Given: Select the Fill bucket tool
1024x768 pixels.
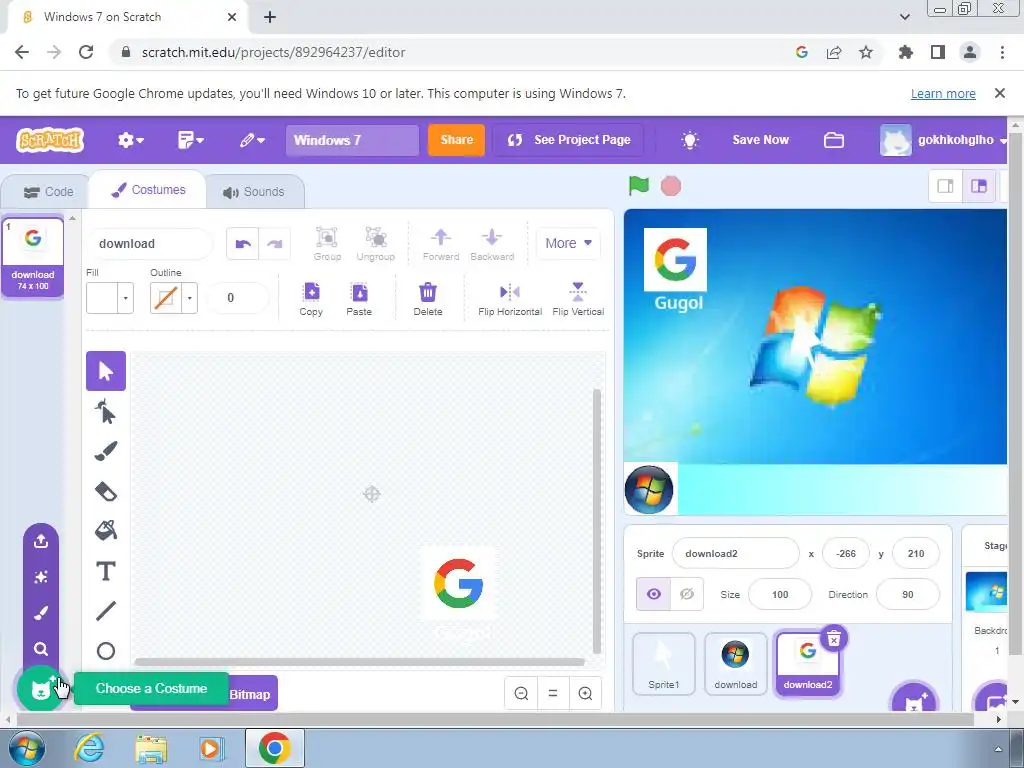Looking at the screenshot, I should pyautogui.click(x=106, y=530).
